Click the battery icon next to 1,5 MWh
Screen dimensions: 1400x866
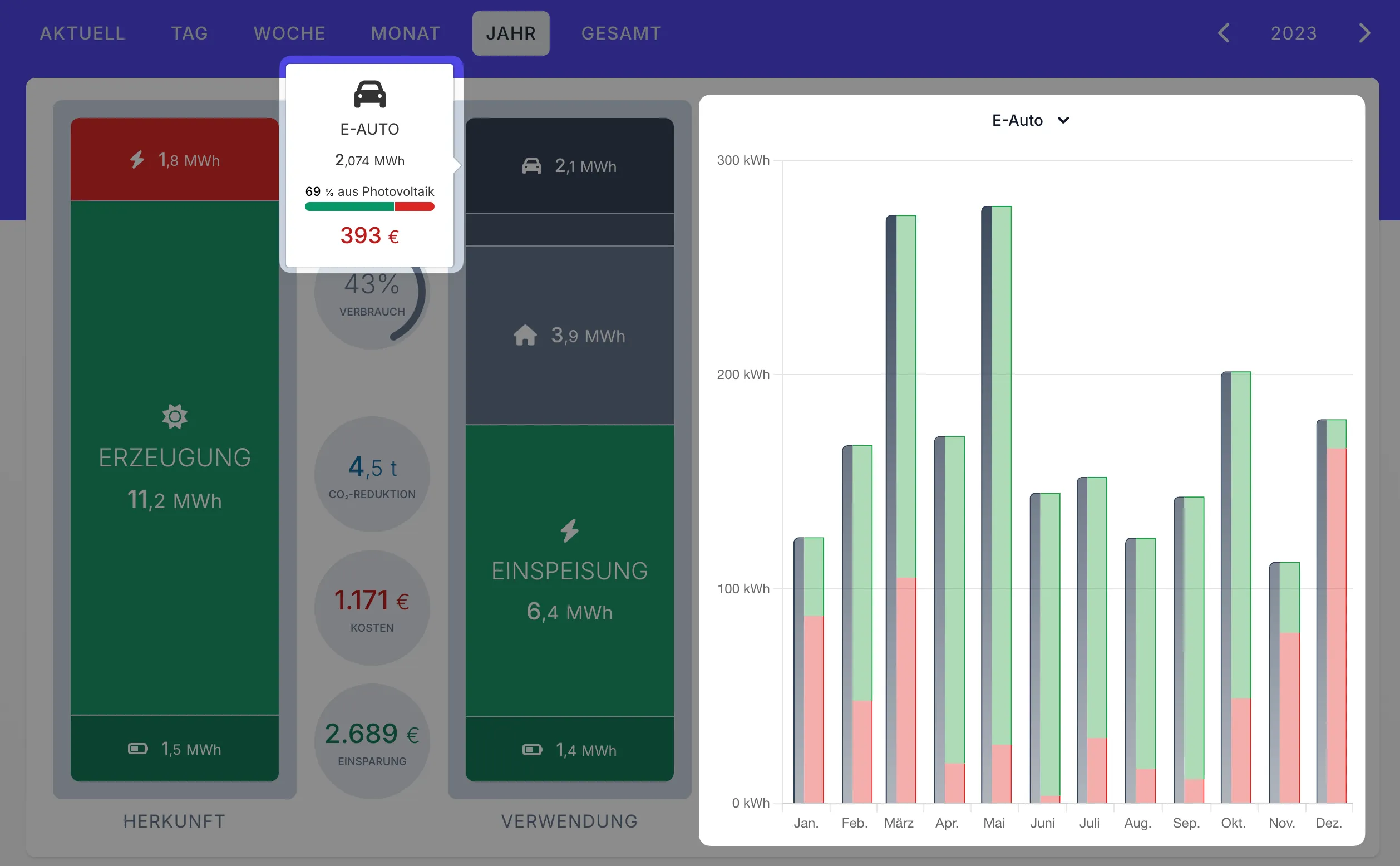(137, 749)
